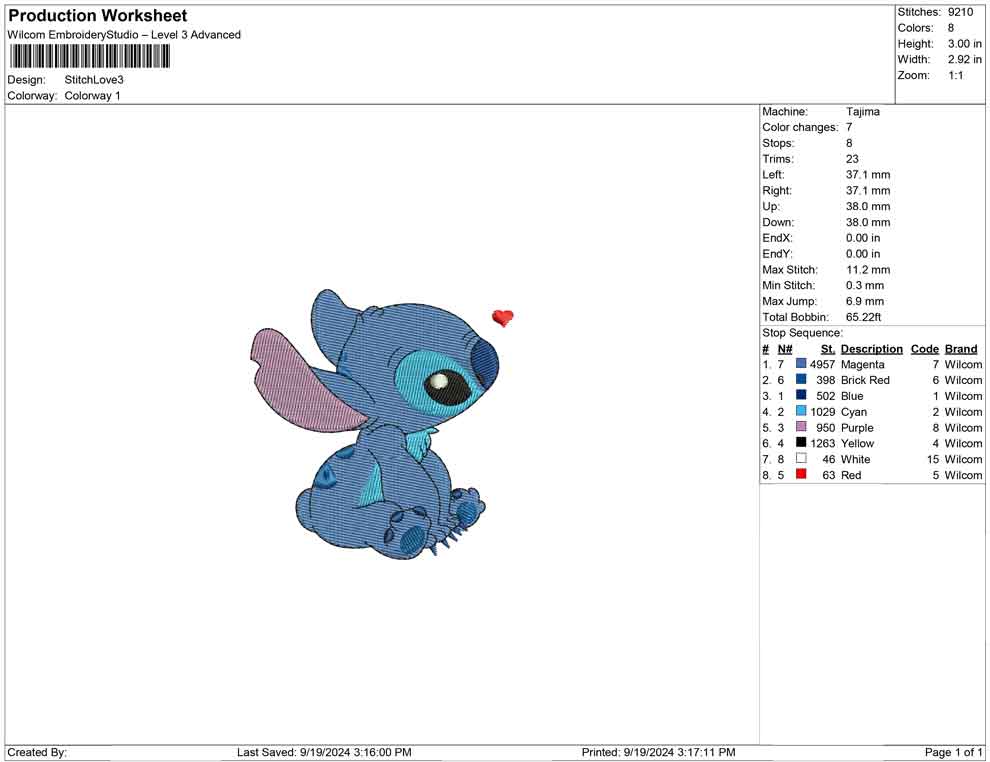Image resolution: width=990 pixels, height=762 pixels.
Task: Click the red heart in the design
Action: coord(503,318)
